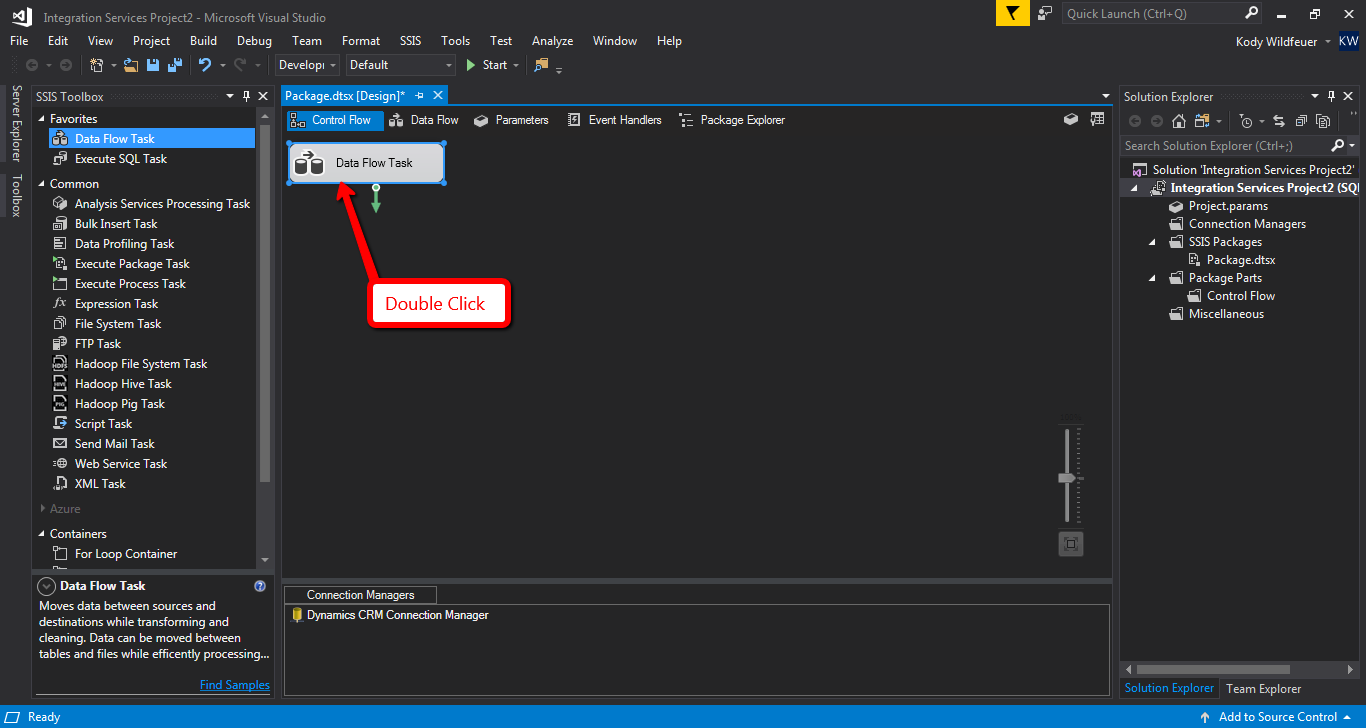Click the designer zoom slider handle

pos(1067,479)
